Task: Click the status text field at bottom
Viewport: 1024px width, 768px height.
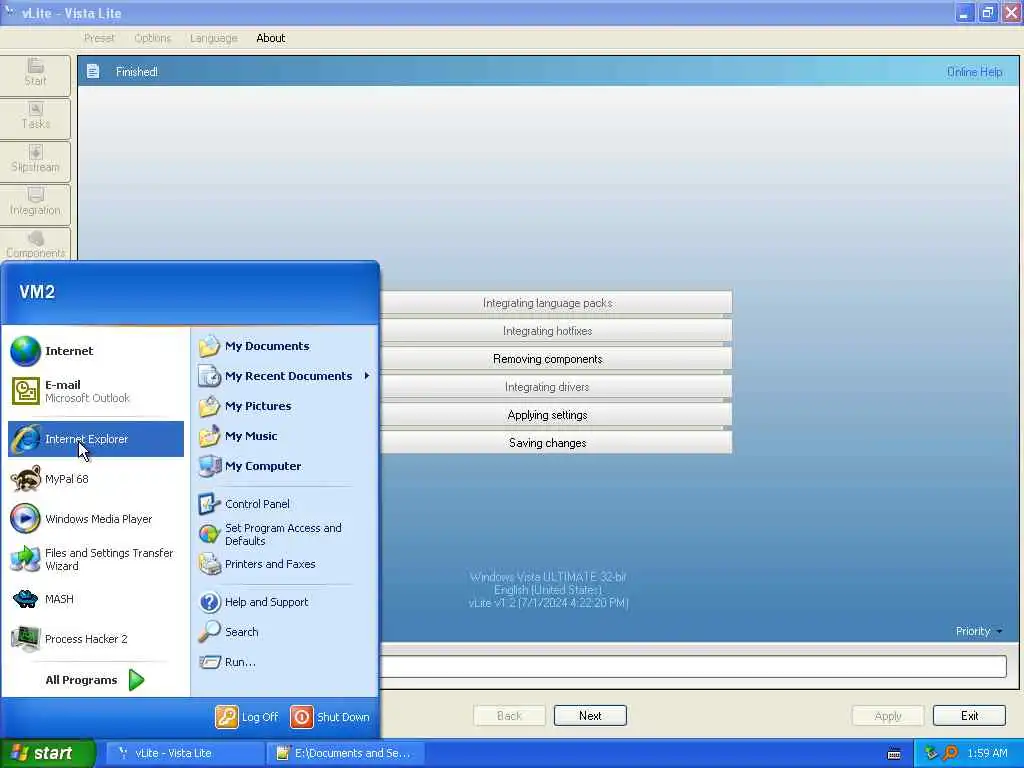Action: pos(693,666)
